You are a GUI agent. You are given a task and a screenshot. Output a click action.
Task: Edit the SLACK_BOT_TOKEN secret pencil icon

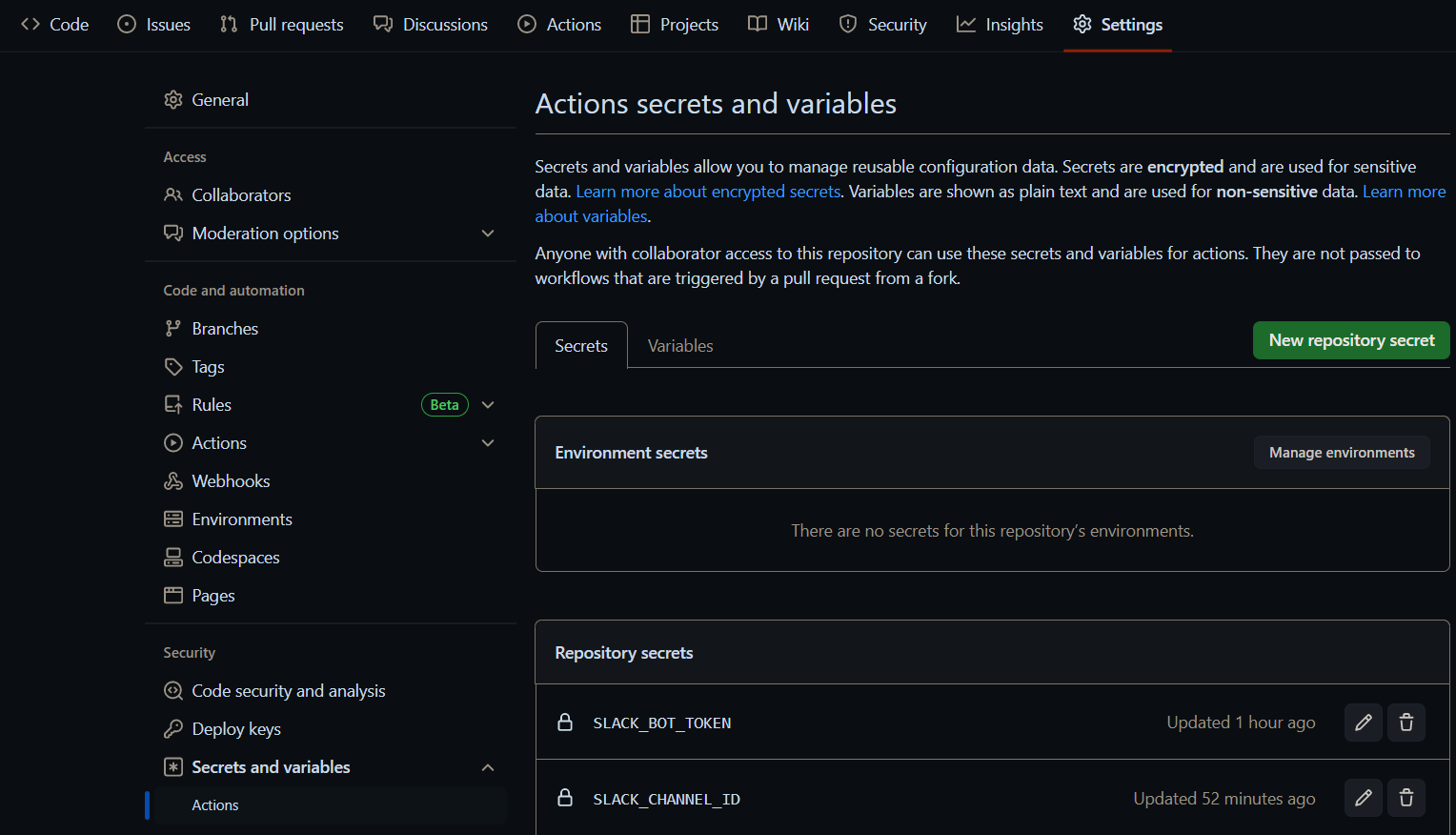[1364, 723]
